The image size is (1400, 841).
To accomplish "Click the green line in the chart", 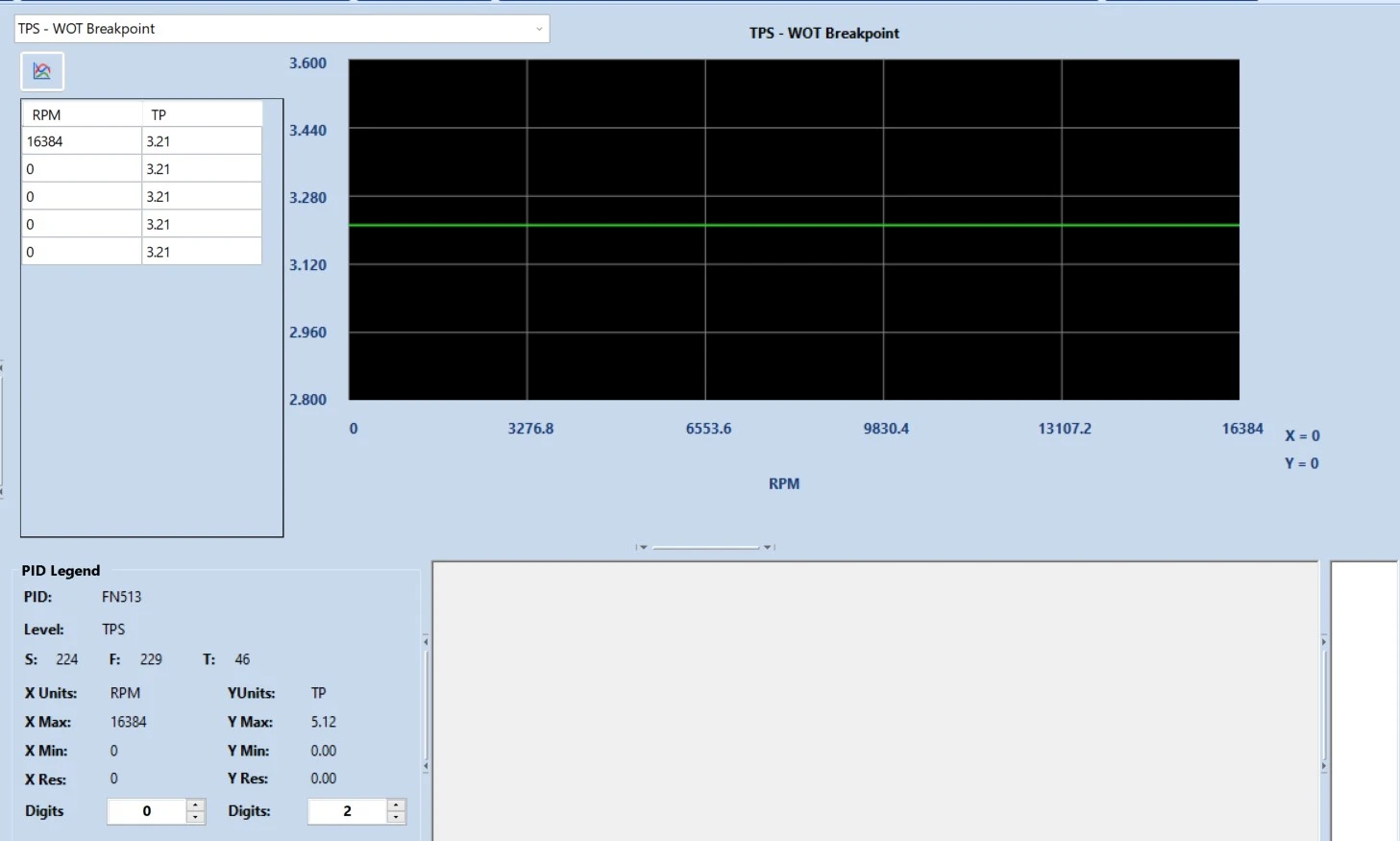I will [x=794, y=225].
